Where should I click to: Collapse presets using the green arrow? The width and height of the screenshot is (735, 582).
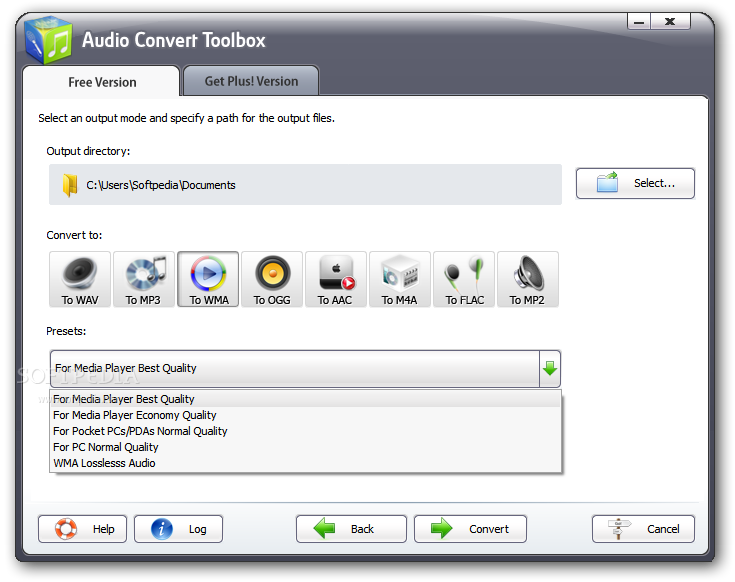click(550, 368)
